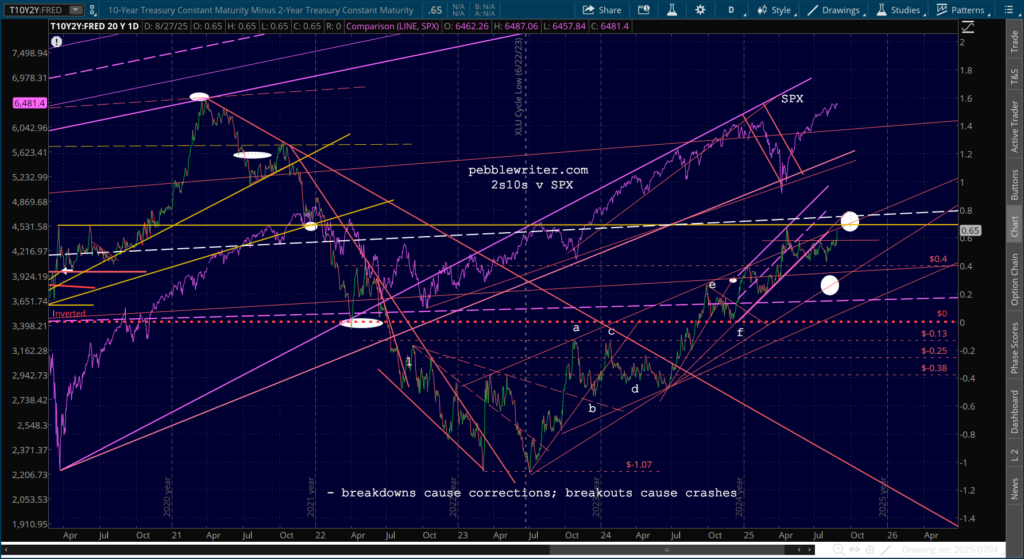This screenshot has width=1024, height=559.
Task: Select the zoom magnifier tool at bottom
Action: point(839,551)
